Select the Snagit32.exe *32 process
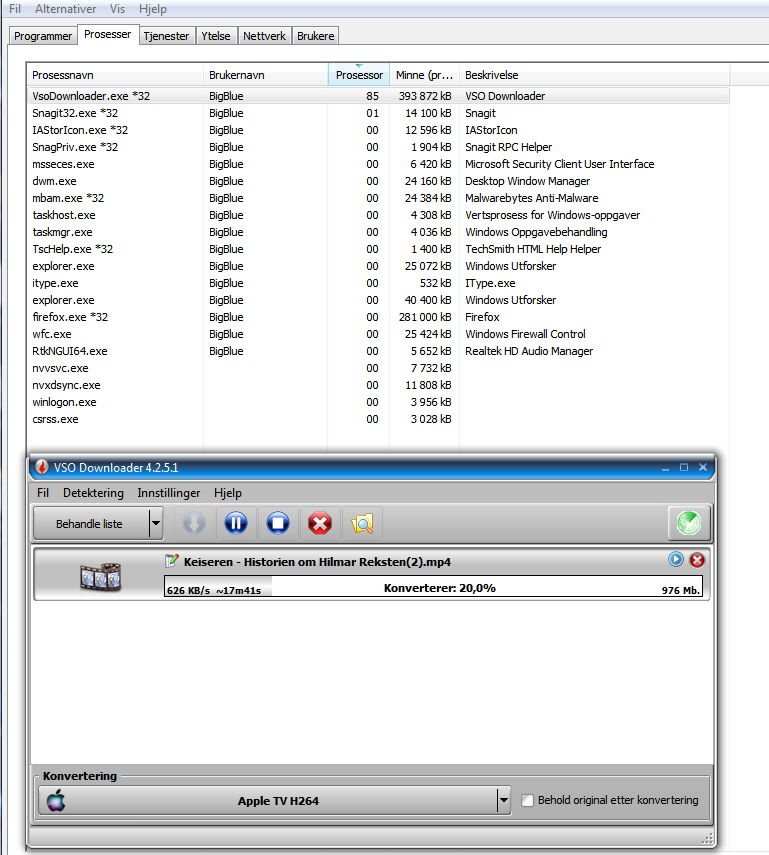Viewport: 769px width, 855px height. tap(378, 113)
